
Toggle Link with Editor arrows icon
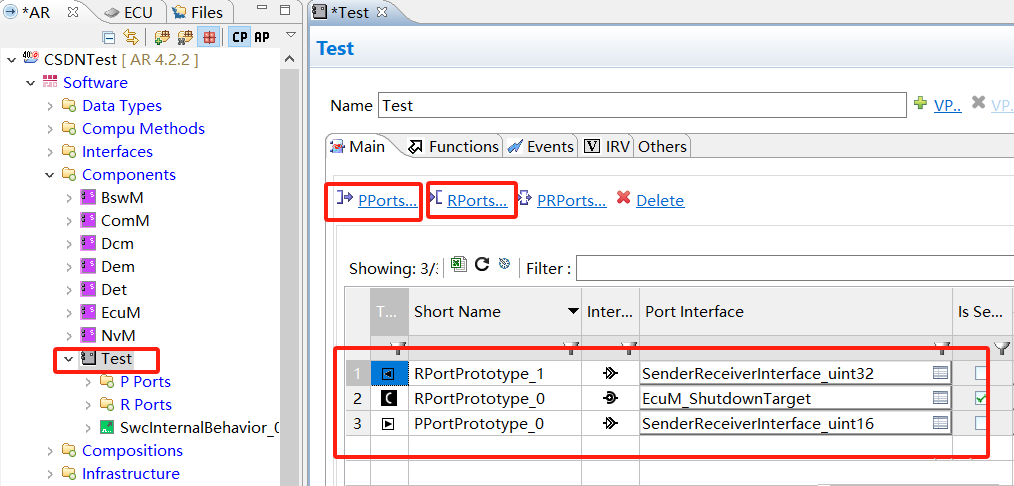131,37
